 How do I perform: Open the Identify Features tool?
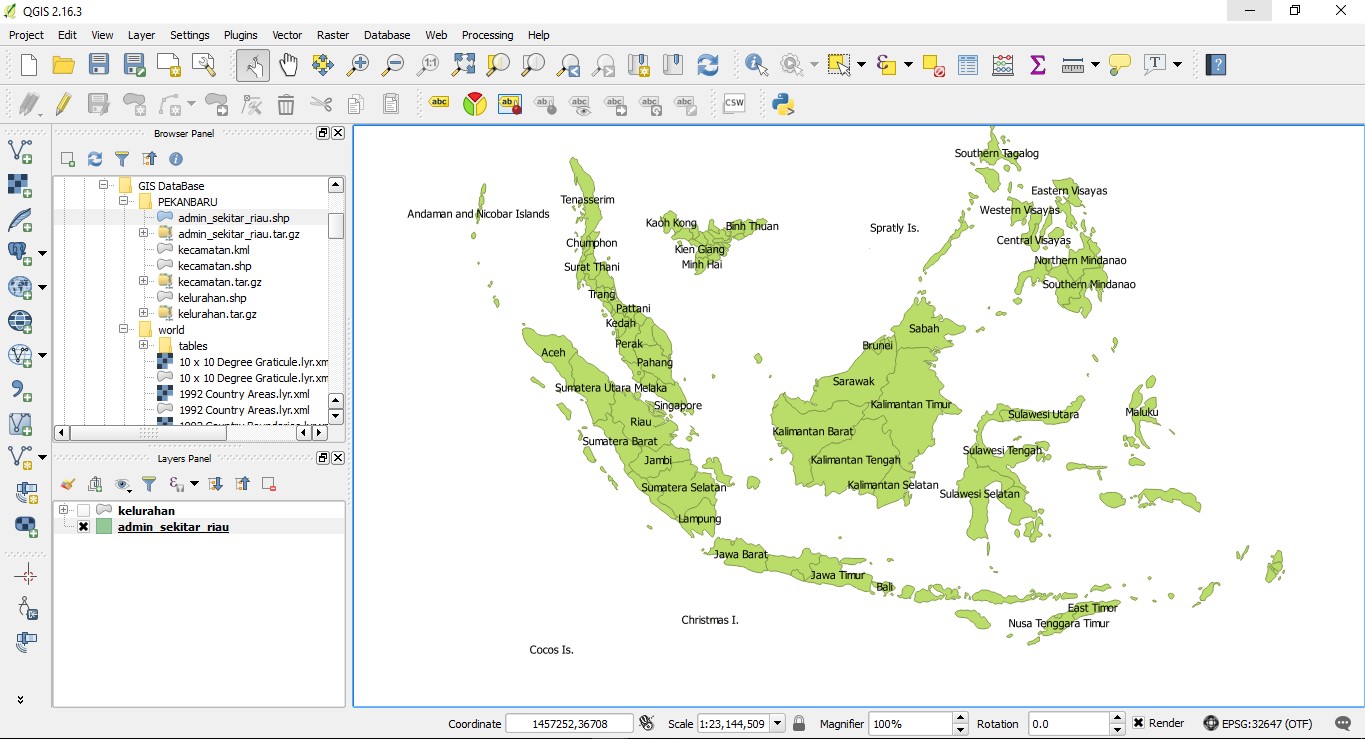757,64
